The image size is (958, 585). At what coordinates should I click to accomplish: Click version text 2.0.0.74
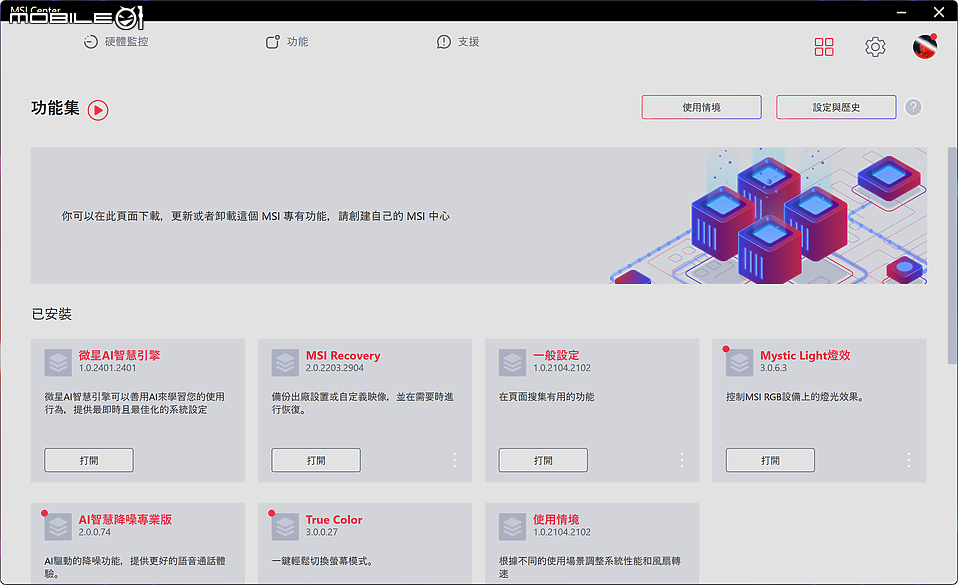[x=95, y=532]
